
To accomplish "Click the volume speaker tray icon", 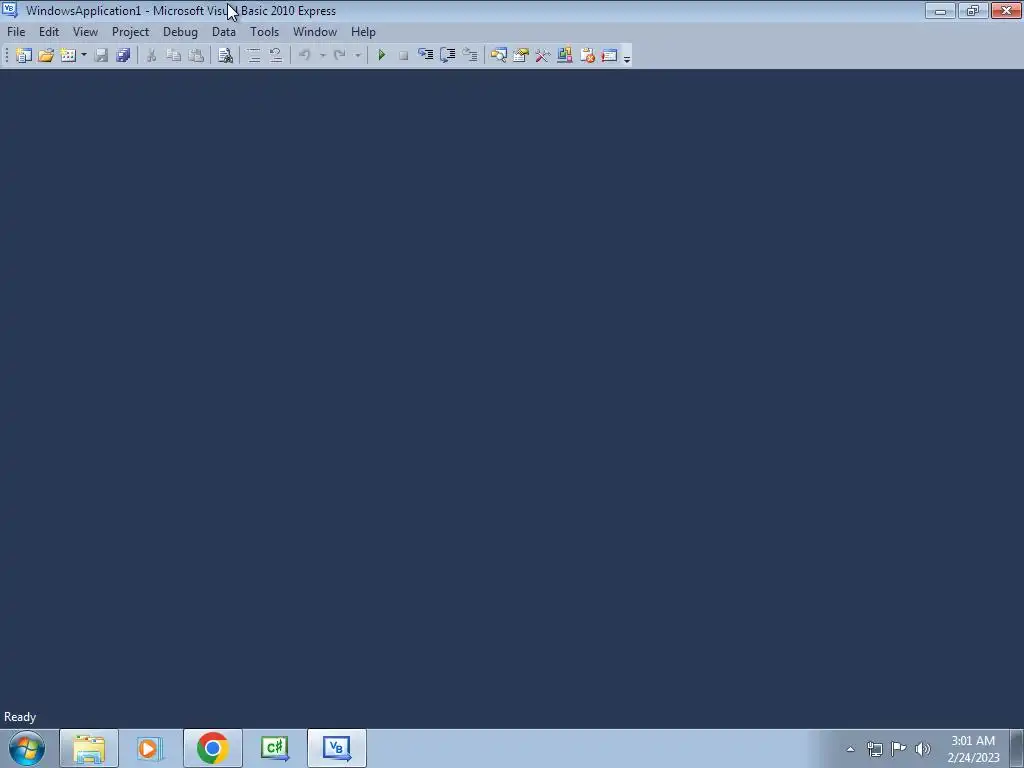I will click(x=923, y=749).
